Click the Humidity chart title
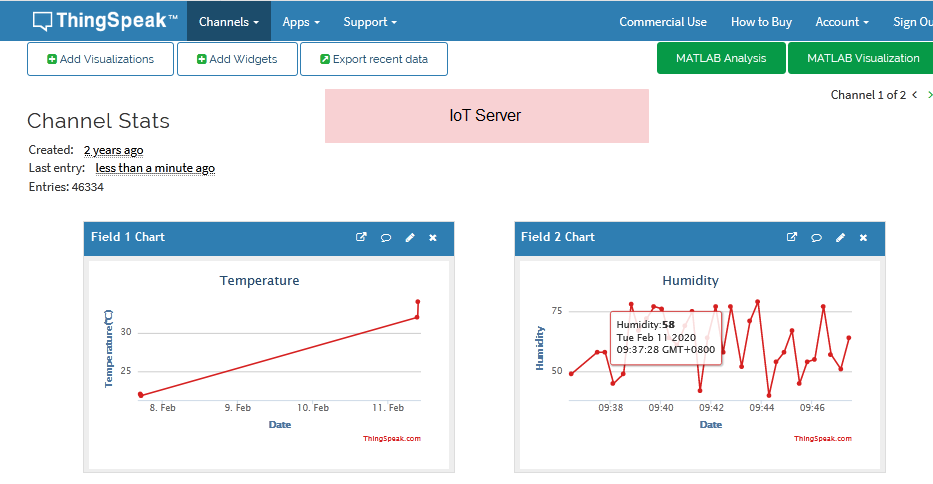The image size is (933, 484). point(690,280)
